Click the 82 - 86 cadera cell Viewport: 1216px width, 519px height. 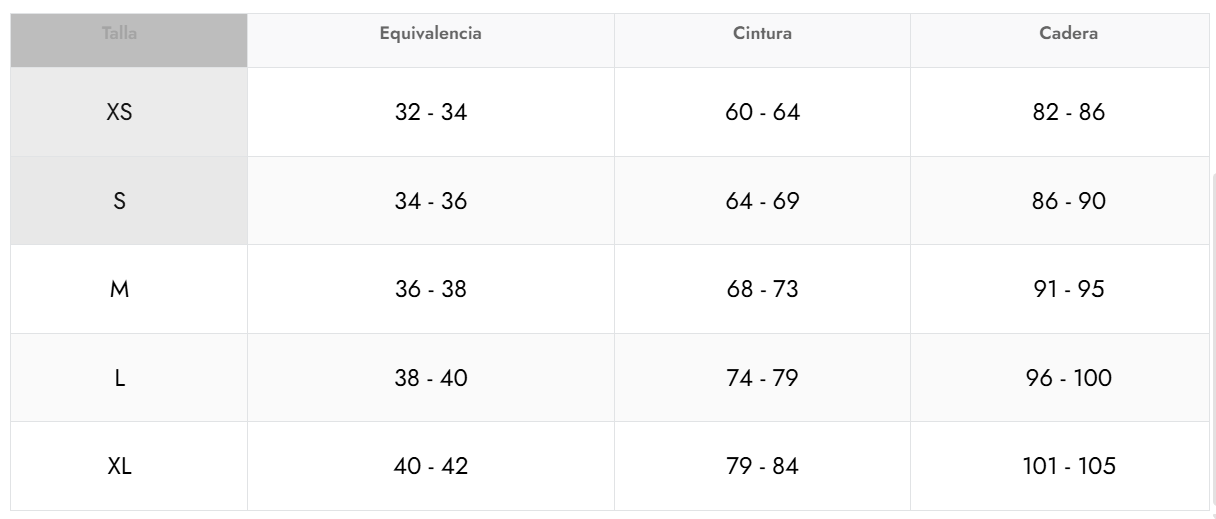pyautogui.click(x=1069, y=112)
